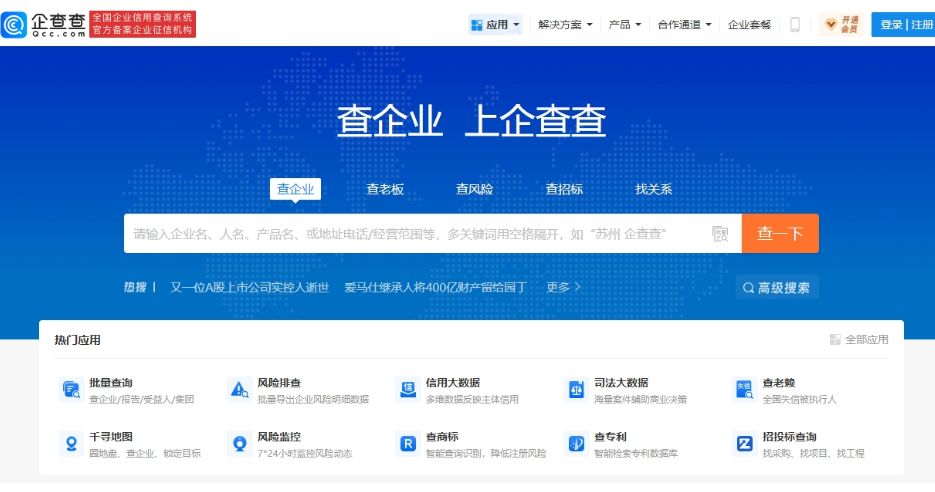Click the 全部应用 link text
This screenshot has height=492, width=935.
point(866,340)
